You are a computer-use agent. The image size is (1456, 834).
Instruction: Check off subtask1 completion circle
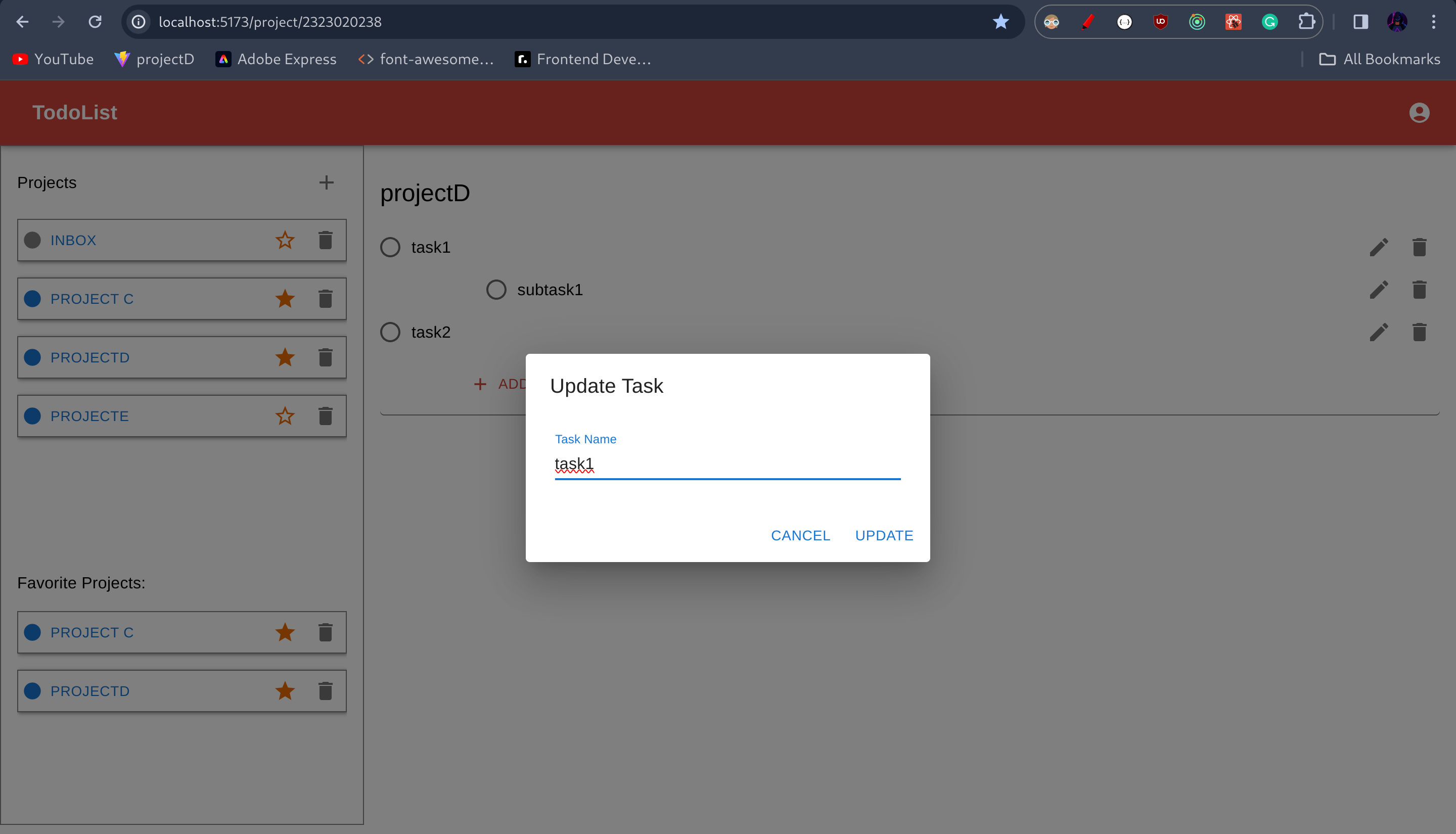(496, 289)
